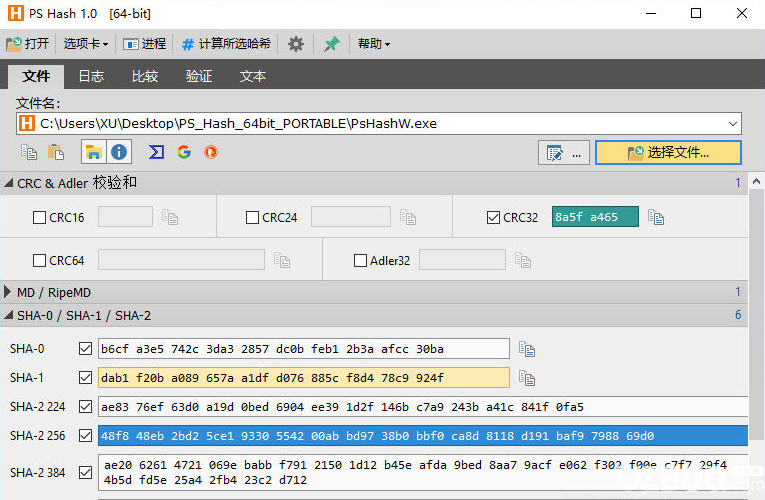Copy the CRC32 value
Image resolution: width=765 pixels, height=500 pixels.
pyautogui.click(x=656, y=217)
